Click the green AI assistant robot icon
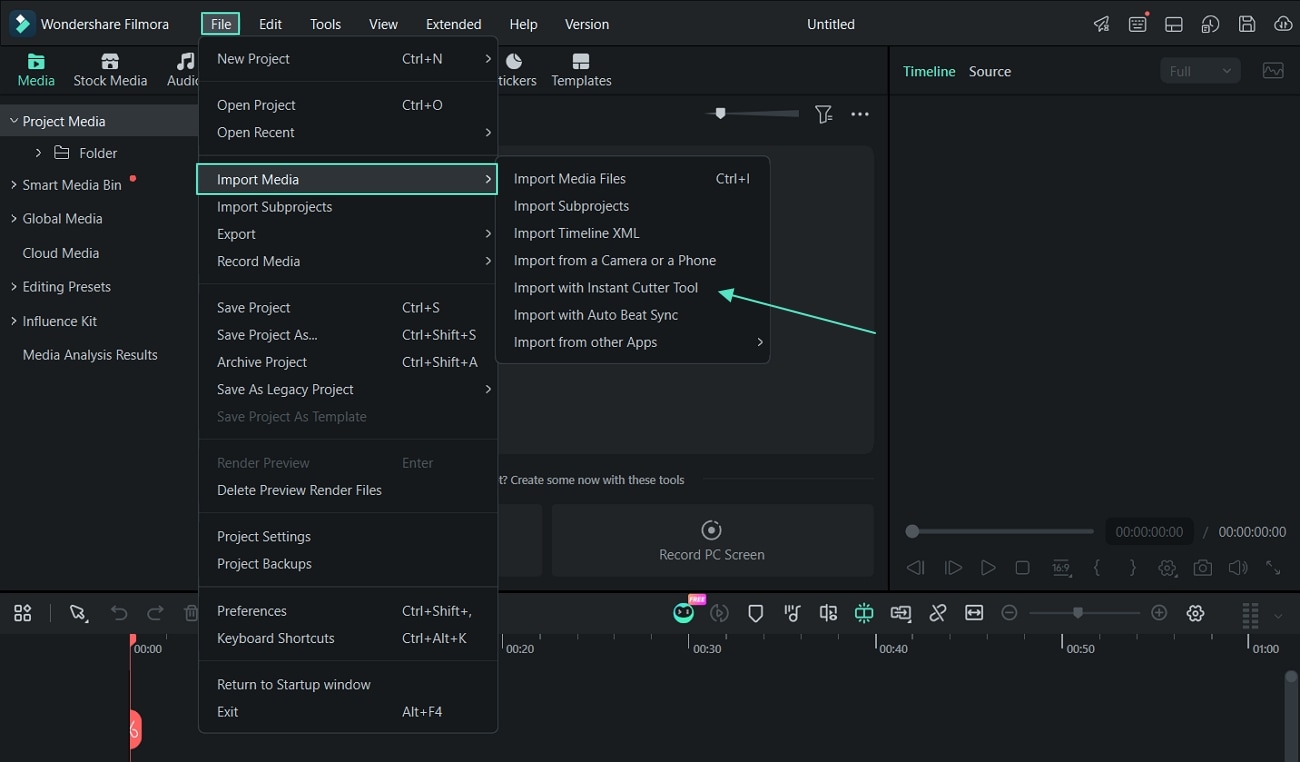1300x762 pixels. pyautogui.click(x=684, y=612)
